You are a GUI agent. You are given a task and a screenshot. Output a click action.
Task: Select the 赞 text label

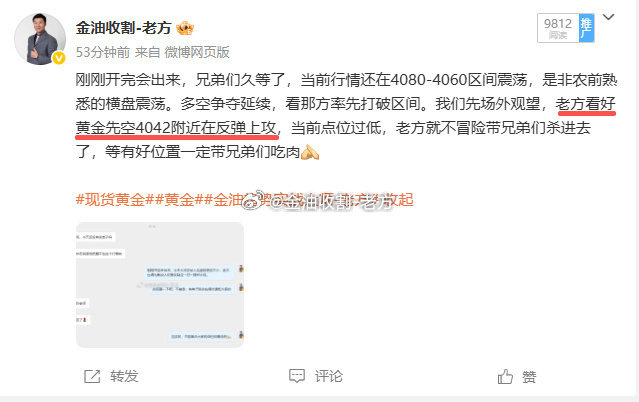529,376
